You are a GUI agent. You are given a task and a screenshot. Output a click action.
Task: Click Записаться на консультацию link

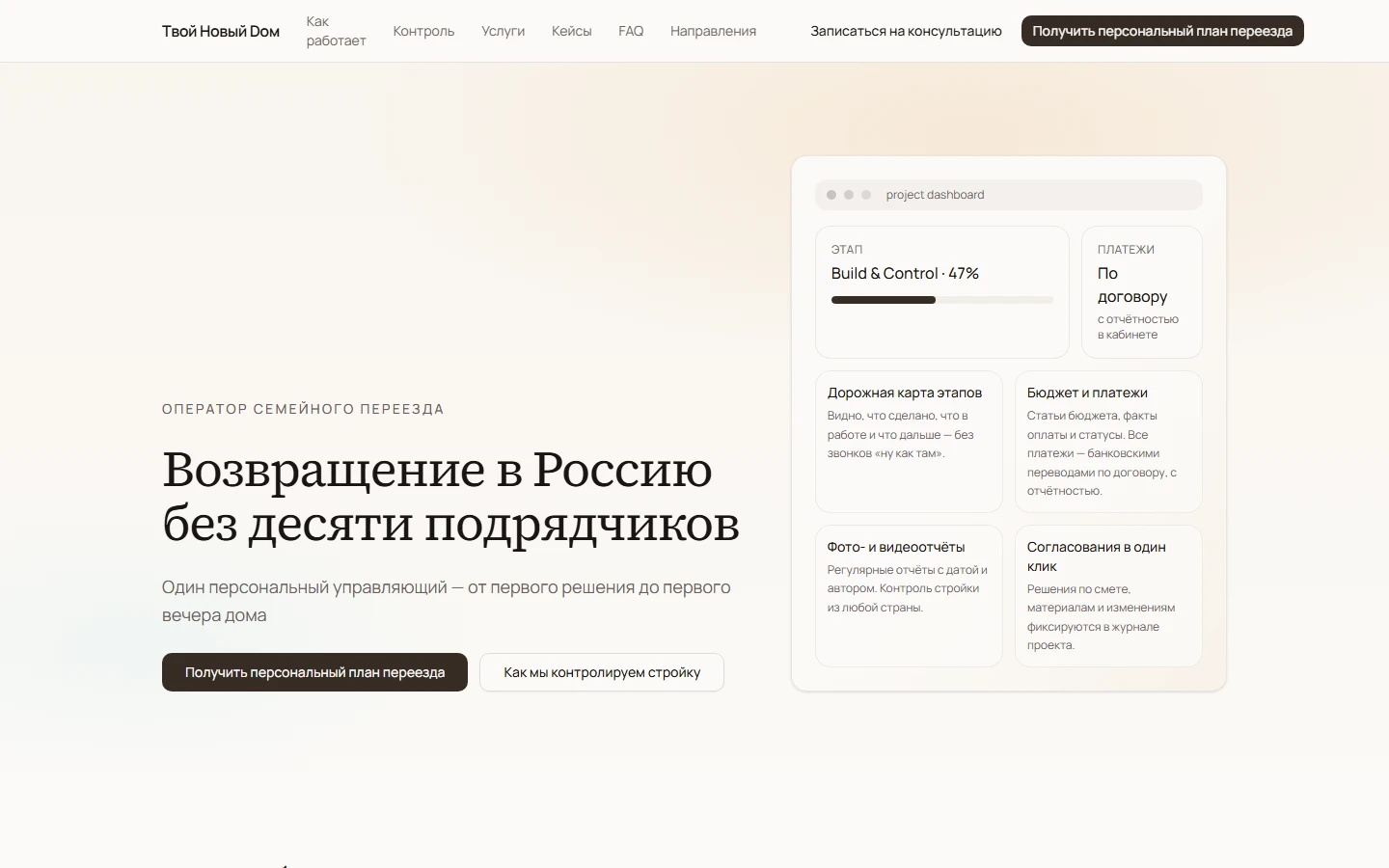pos(906,31)
